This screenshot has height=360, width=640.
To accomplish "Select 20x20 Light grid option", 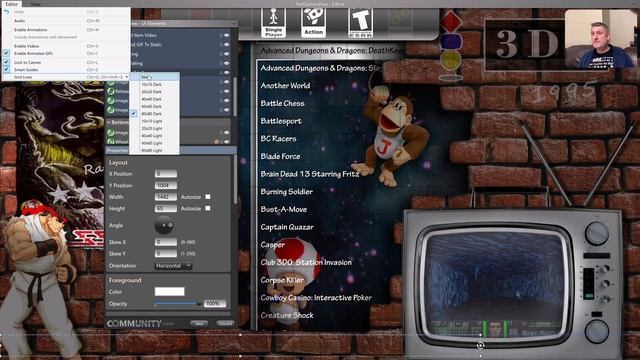I will coord(154,129).
